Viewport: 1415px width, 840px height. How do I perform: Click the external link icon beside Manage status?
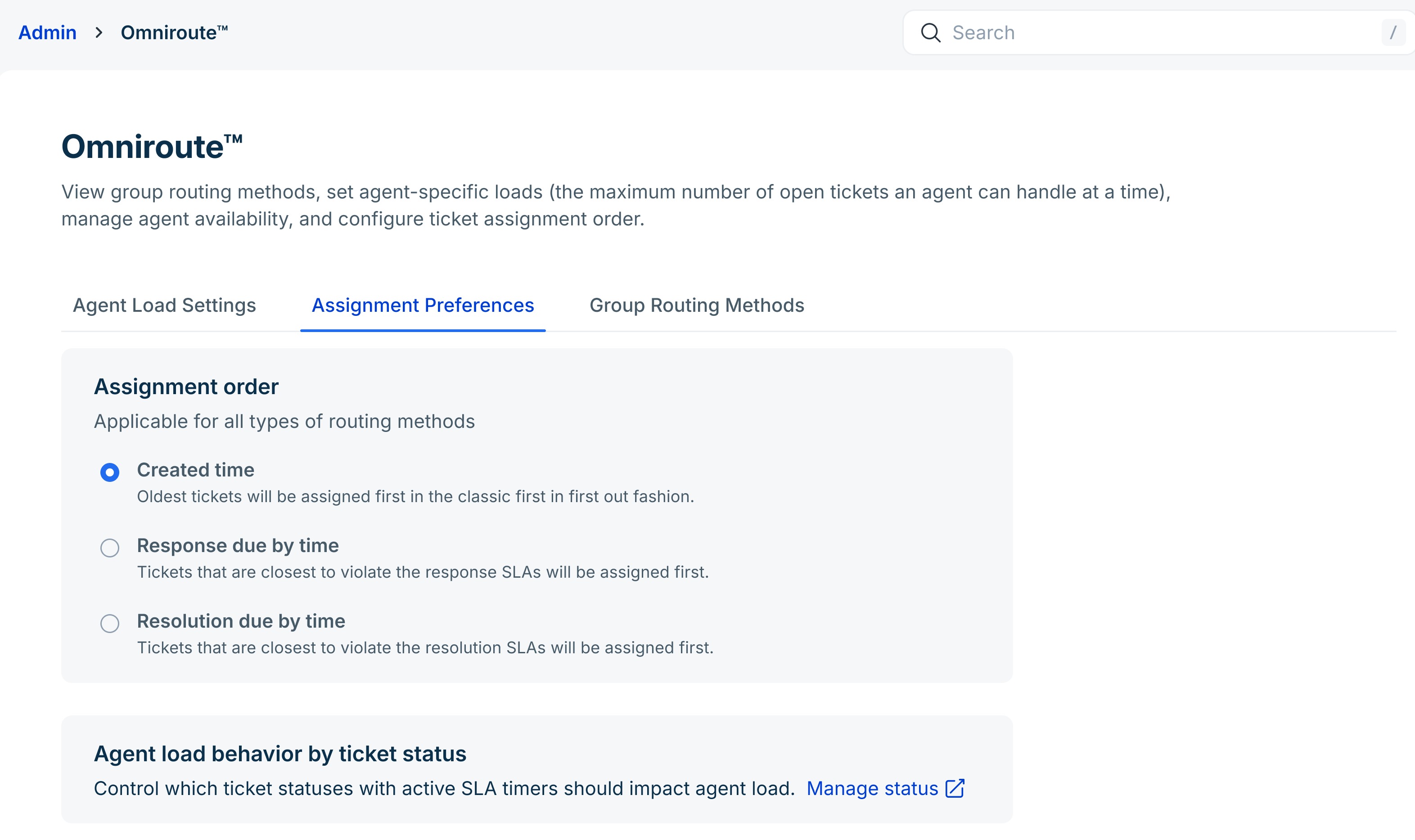(955, 789)
